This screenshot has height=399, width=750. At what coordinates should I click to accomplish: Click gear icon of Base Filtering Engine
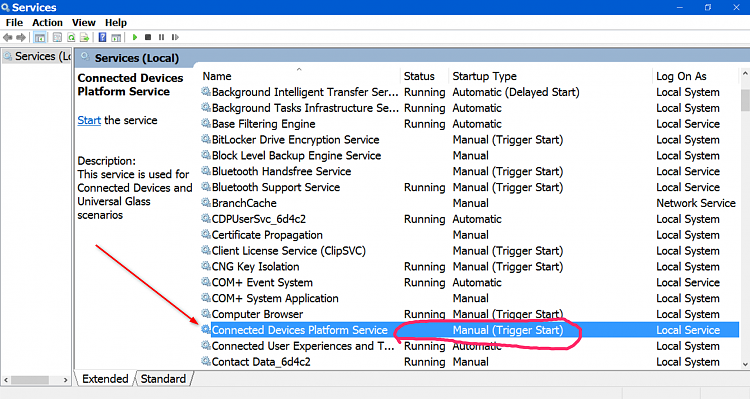pyautogui.click(x=206, y=123)
